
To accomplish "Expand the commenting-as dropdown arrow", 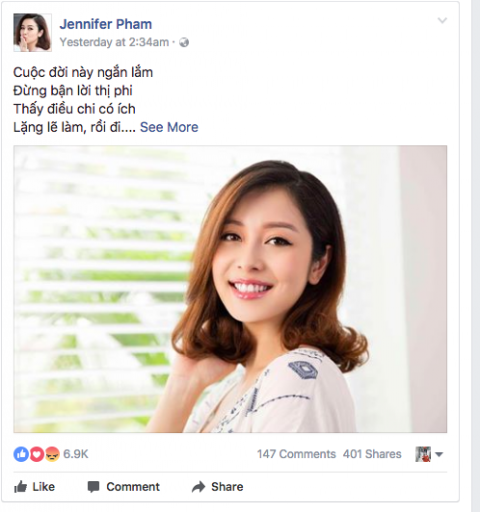I will [x=439, y=454].
